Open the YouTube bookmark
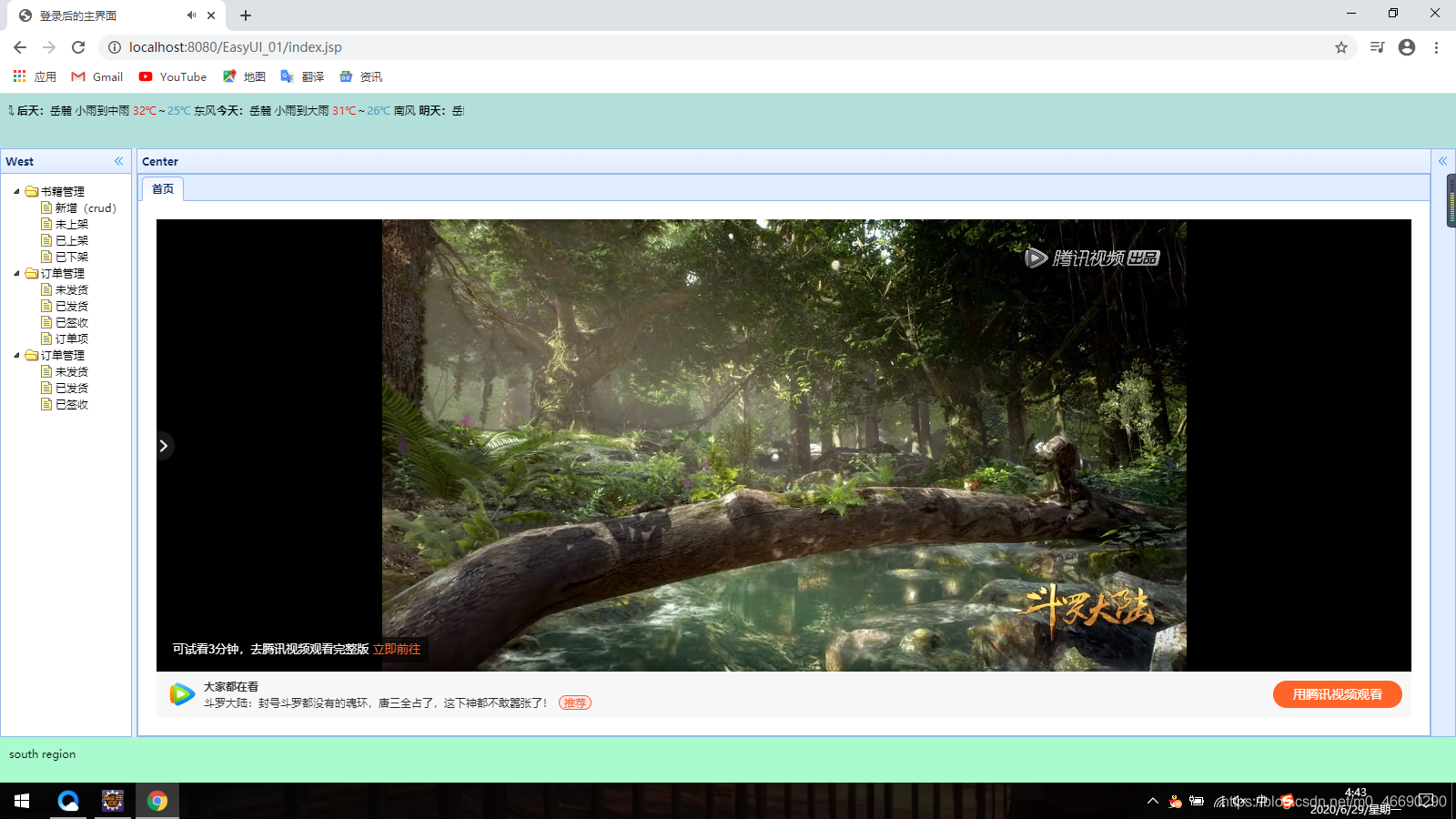 173,76
